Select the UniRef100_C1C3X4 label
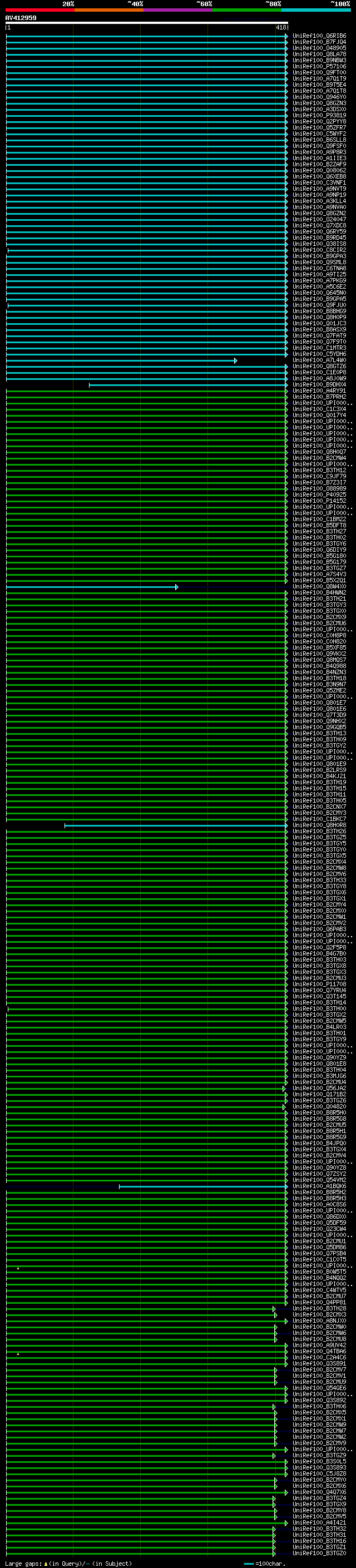Image resolution: width=356 pixels, height=1568 pixels. click(319, 409)
